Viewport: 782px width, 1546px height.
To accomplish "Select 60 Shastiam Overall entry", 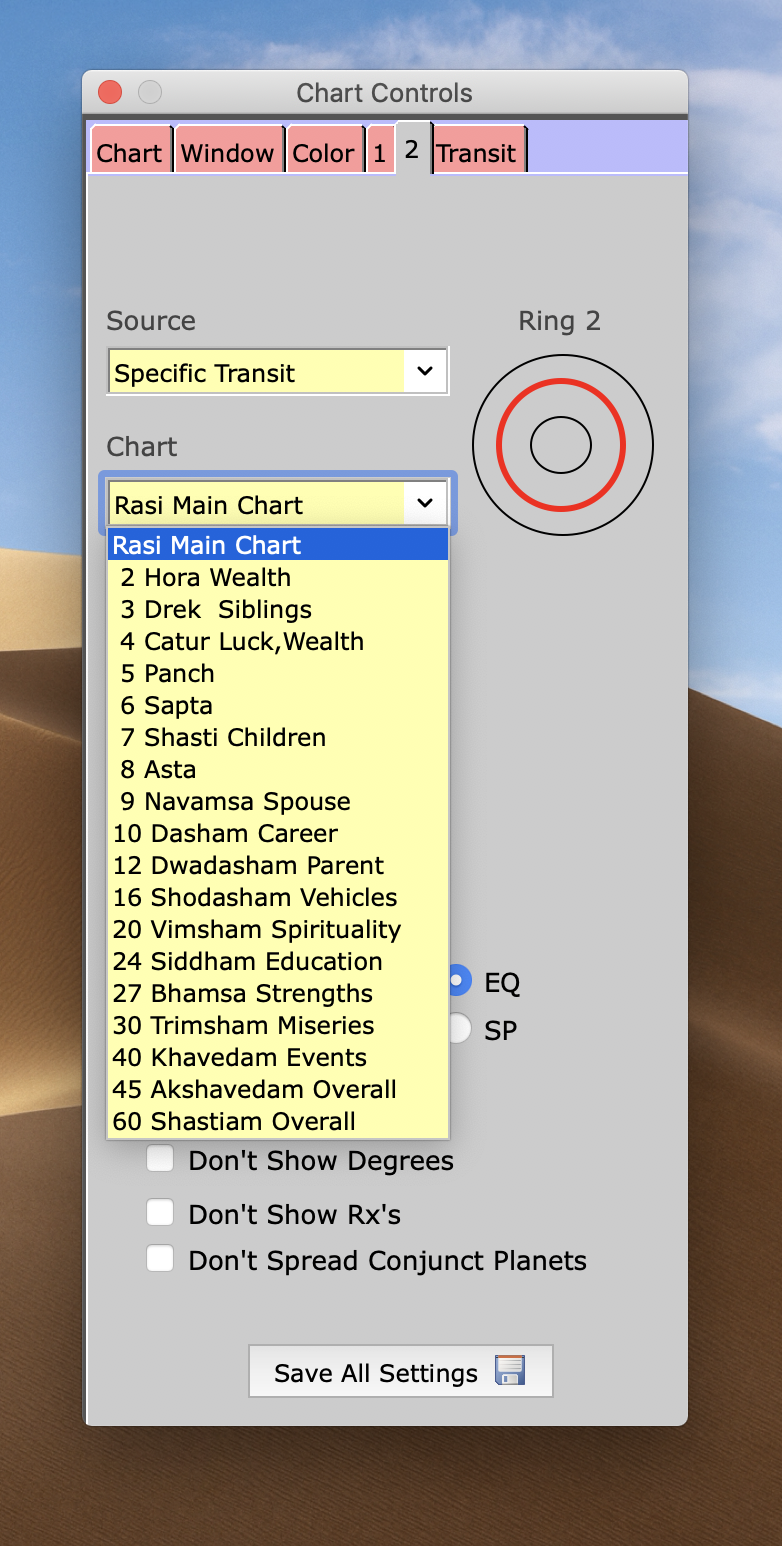I will [235, 1121].
